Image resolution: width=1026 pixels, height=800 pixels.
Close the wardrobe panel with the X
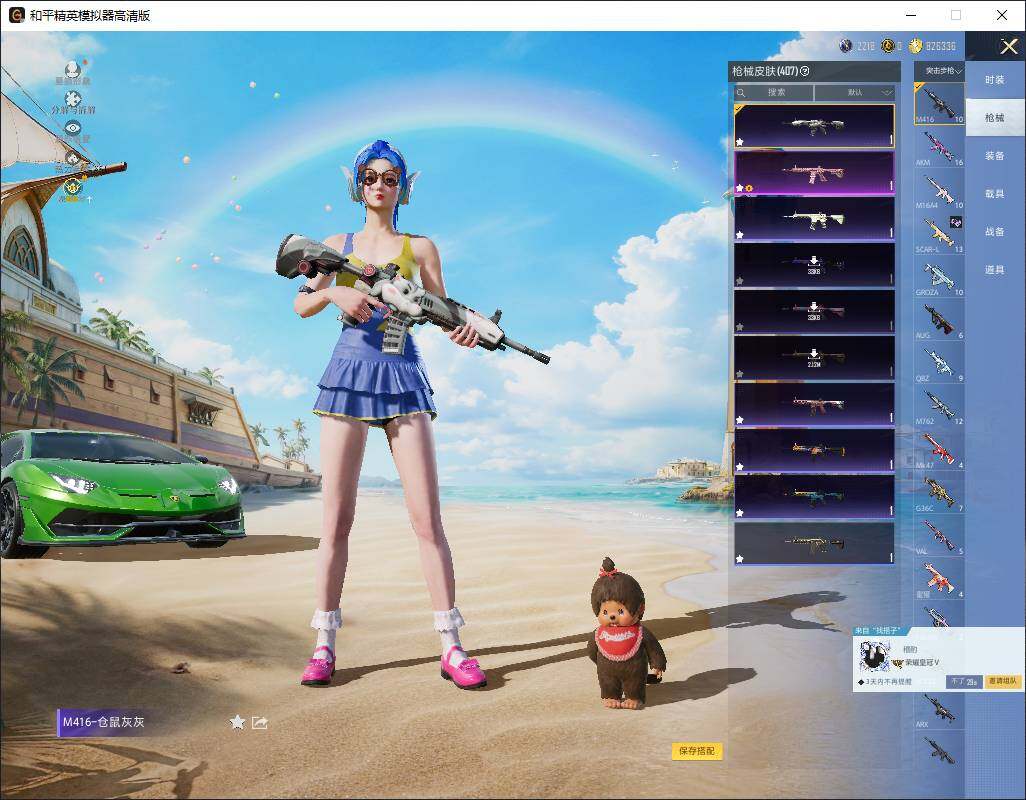(x=1008, y=46)
